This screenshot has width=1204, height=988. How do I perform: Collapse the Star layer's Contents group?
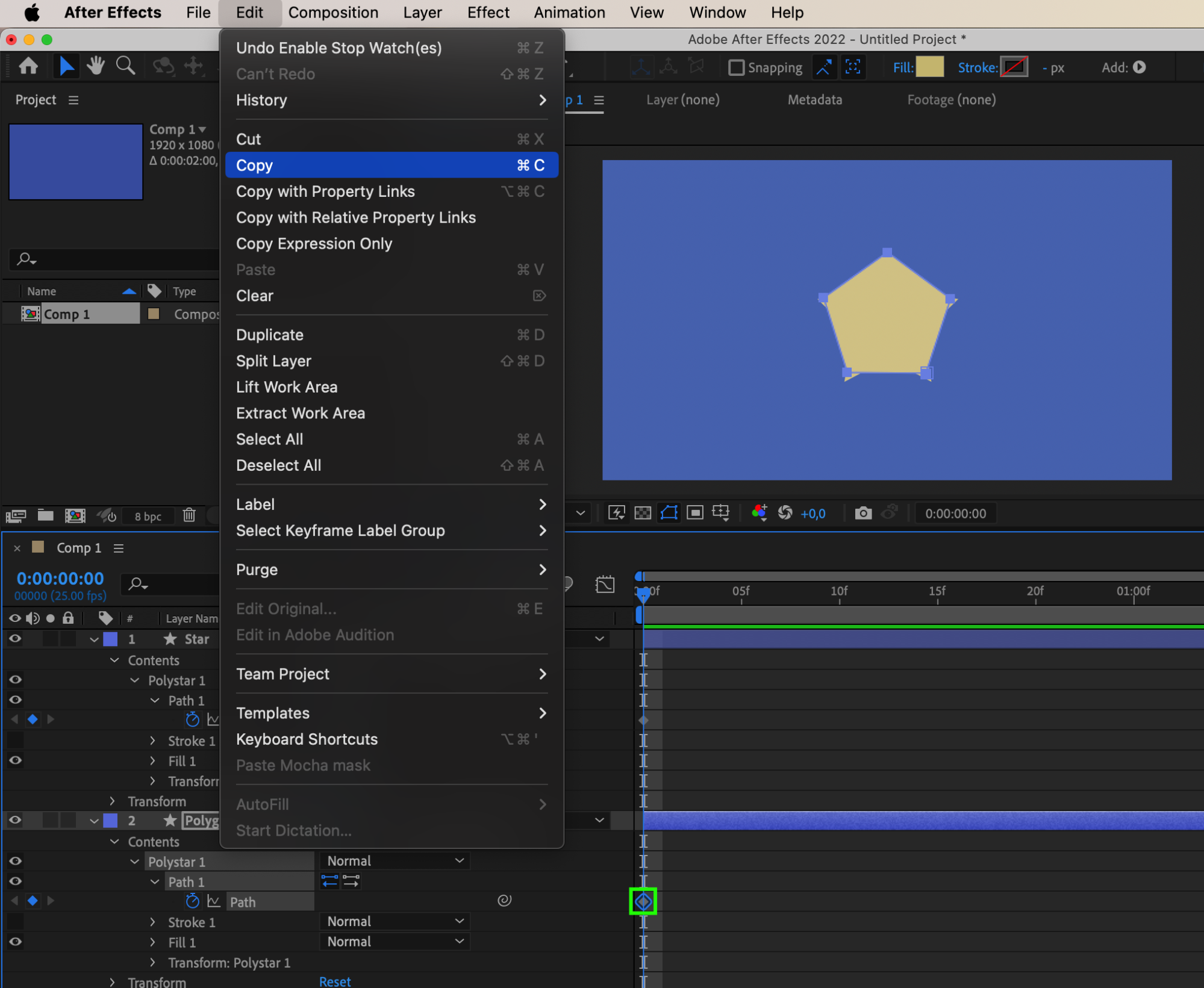click(x=114, y=660)
